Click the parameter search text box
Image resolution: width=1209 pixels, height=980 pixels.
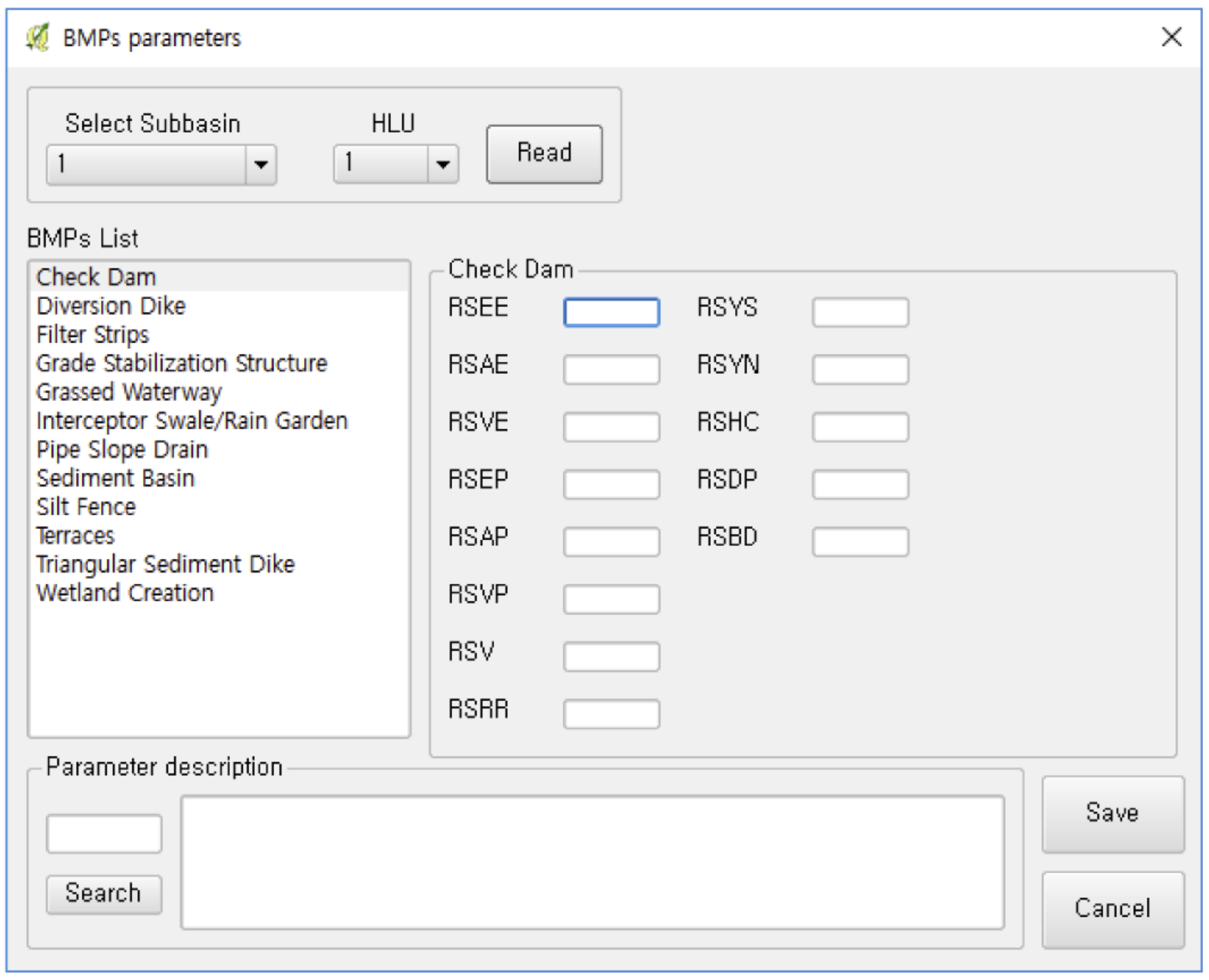pos(104,833)
